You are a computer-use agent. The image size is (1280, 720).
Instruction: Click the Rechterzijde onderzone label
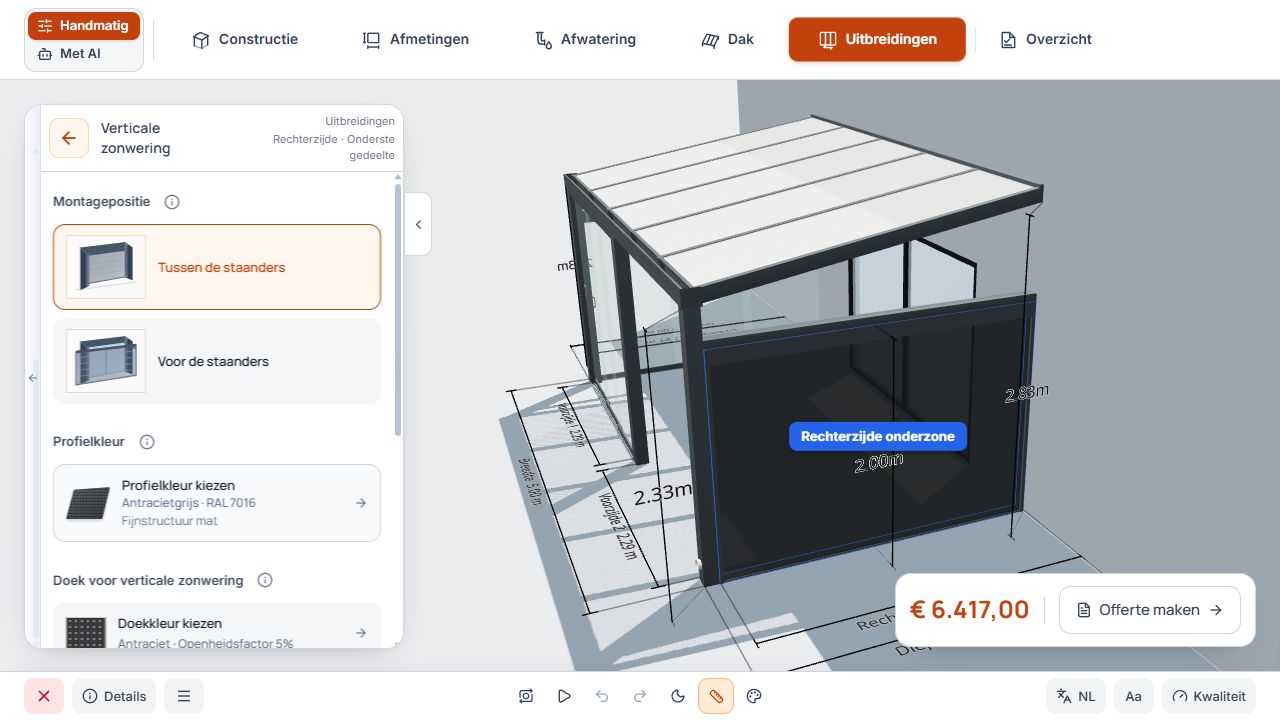(x=878, y=437)
